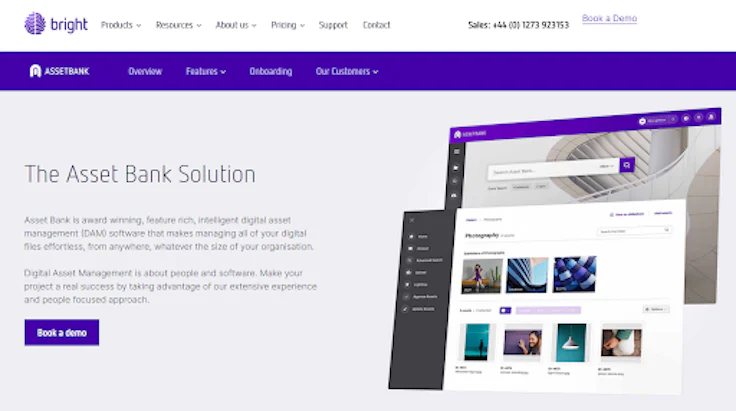Click the close X in preview dark menu
The image size is (736, 411).
pyautogui.click(x=412, y=220)
